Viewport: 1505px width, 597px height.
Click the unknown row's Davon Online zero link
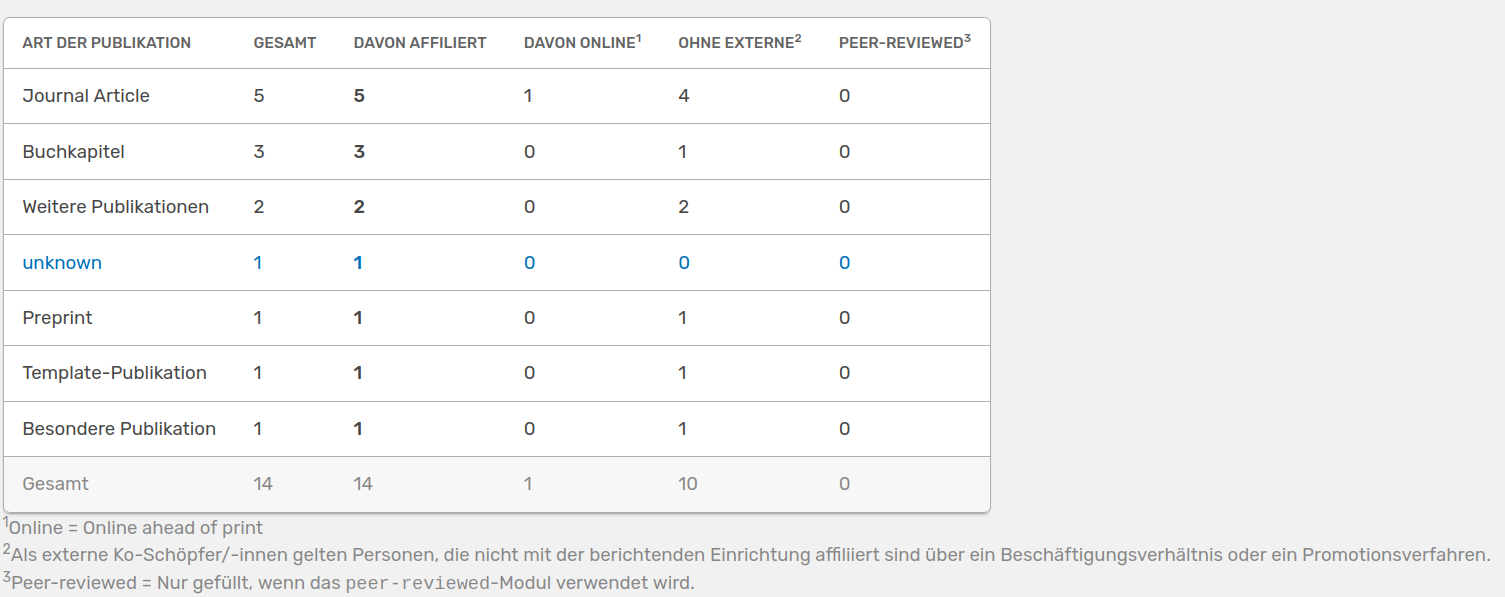[529, 263]
